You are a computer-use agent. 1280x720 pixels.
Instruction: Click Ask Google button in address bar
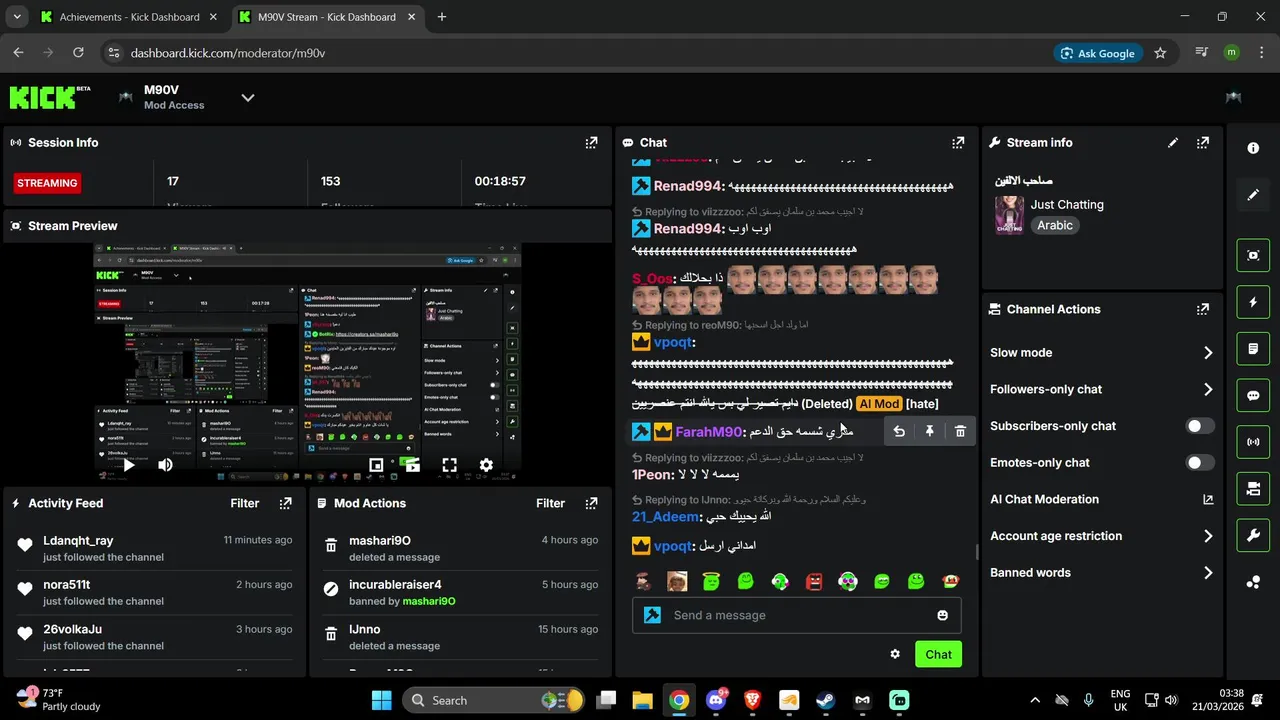1098,53
